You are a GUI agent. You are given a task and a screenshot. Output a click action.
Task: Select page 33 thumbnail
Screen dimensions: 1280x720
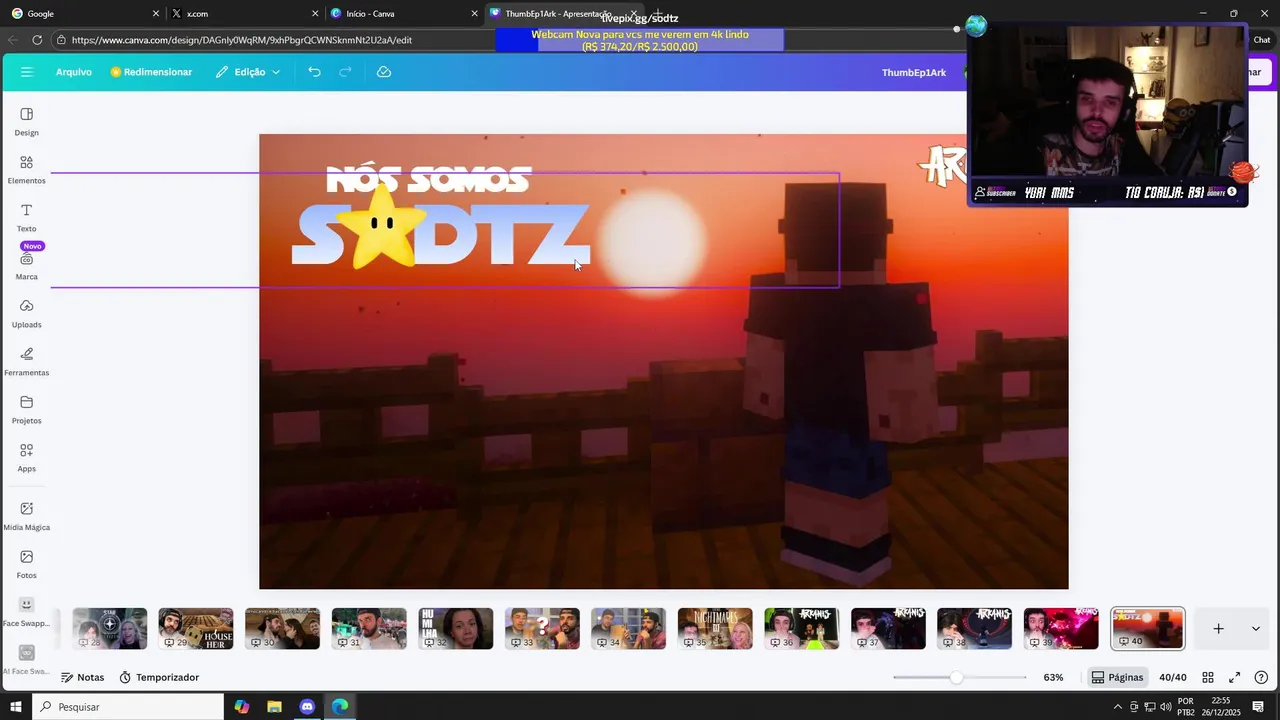(x=542, y=628)
